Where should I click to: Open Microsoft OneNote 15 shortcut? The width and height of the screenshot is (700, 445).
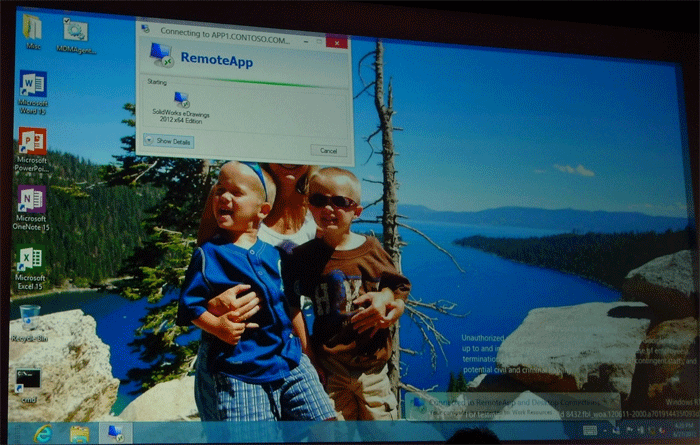point(31,199)
